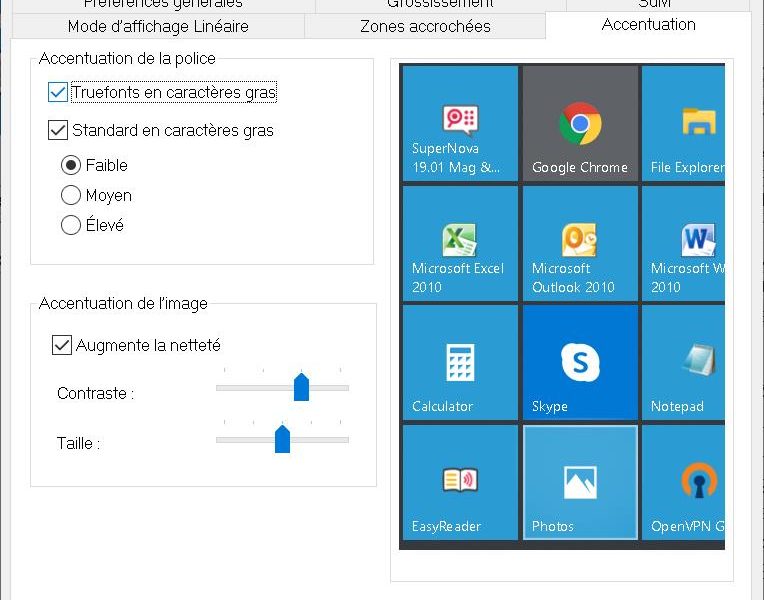Click the Taille slider handle
This screenshot has width=764, height=600.
pyautogui.click(x=283, y=439)
